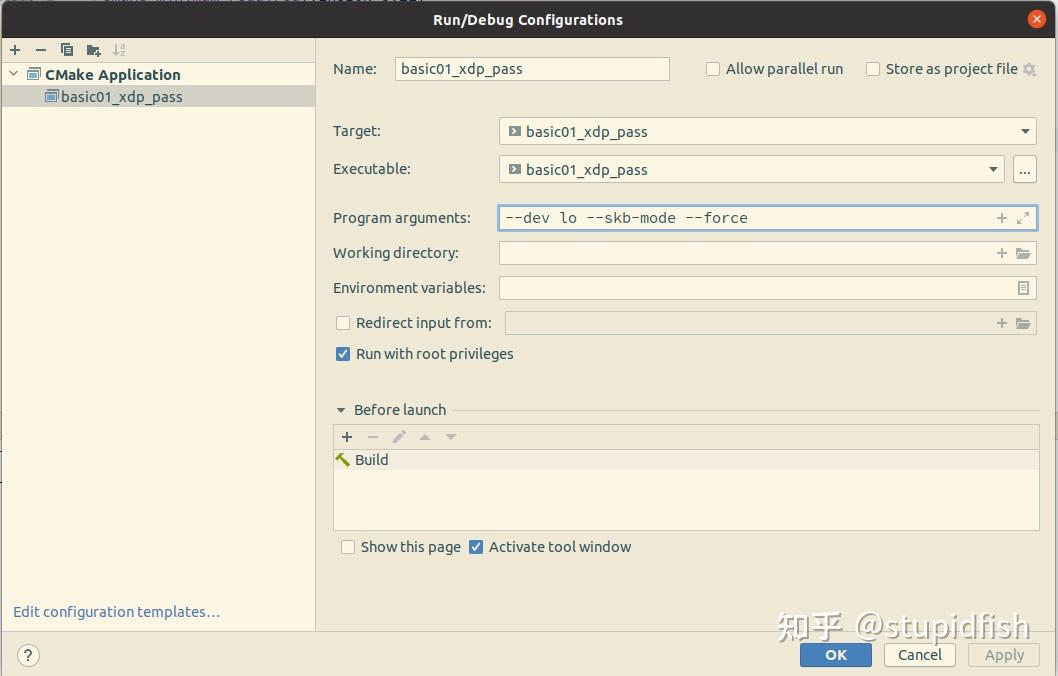Open the Executable dropdown

(x=993, y=169)
